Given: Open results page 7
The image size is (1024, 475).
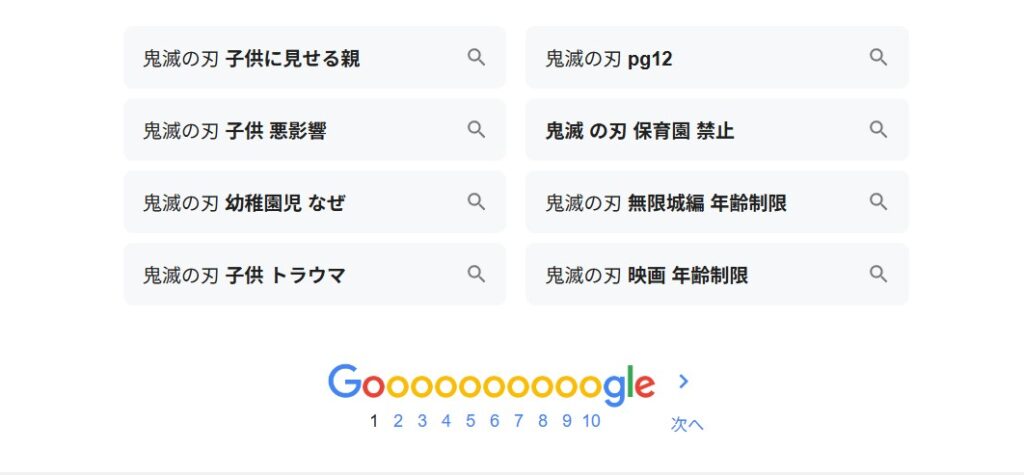Looking at the screenshot, I should [x=519, y=421].
